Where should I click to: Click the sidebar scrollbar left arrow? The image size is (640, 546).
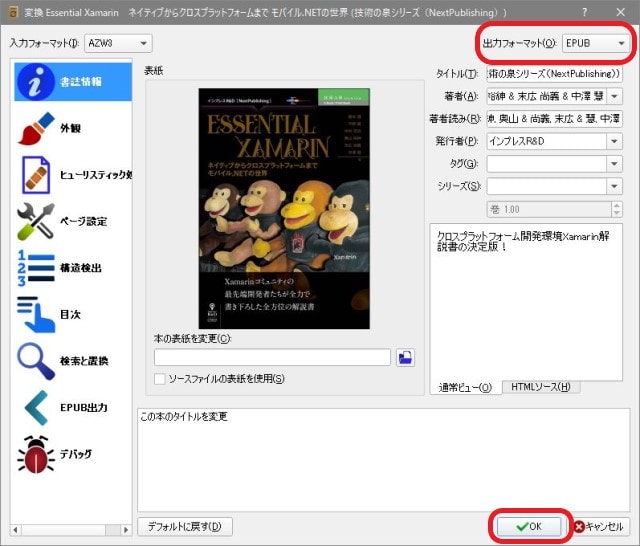16,530
